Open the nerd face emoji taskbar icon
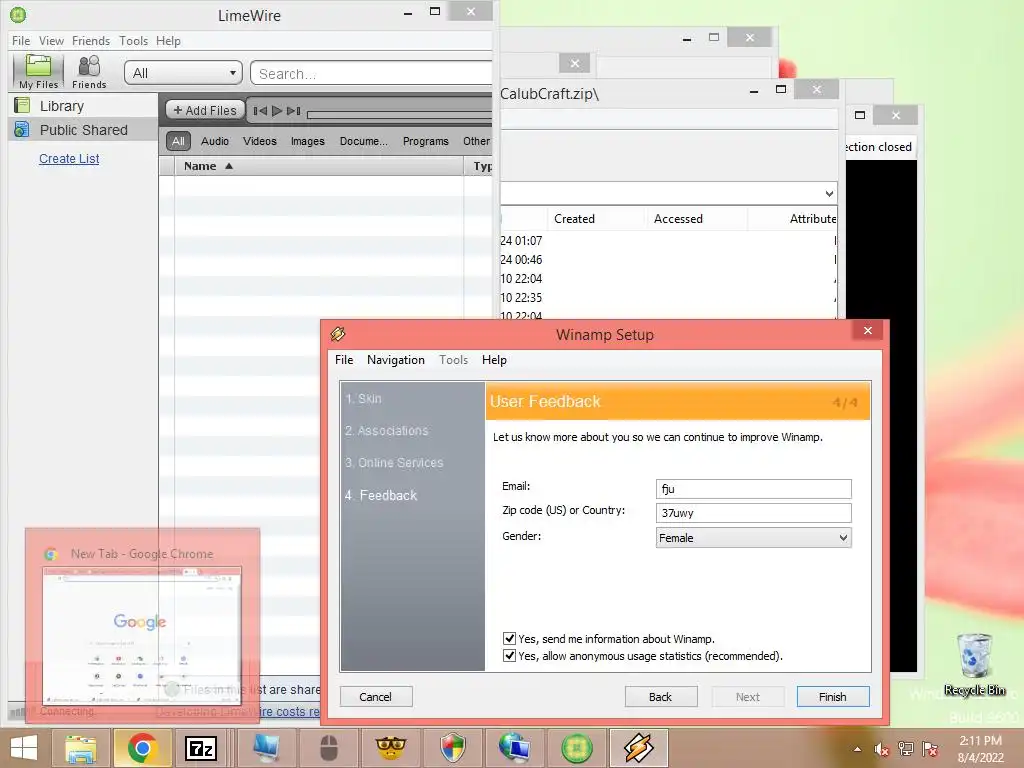 [391, 748]
